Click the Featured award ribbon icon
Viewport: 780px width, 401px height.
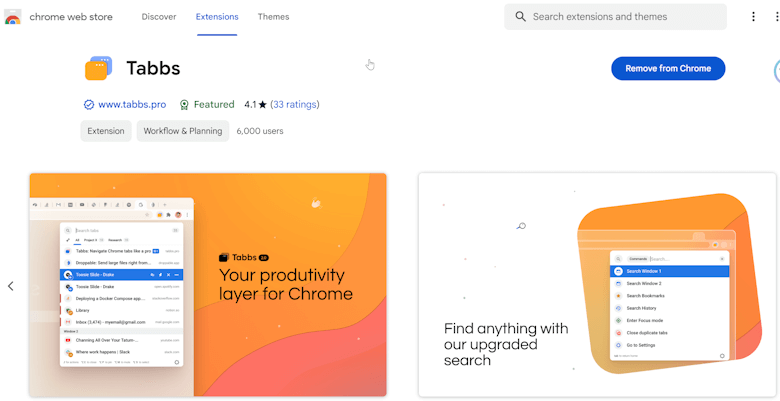pyautogui.click(x=184, y=104)
